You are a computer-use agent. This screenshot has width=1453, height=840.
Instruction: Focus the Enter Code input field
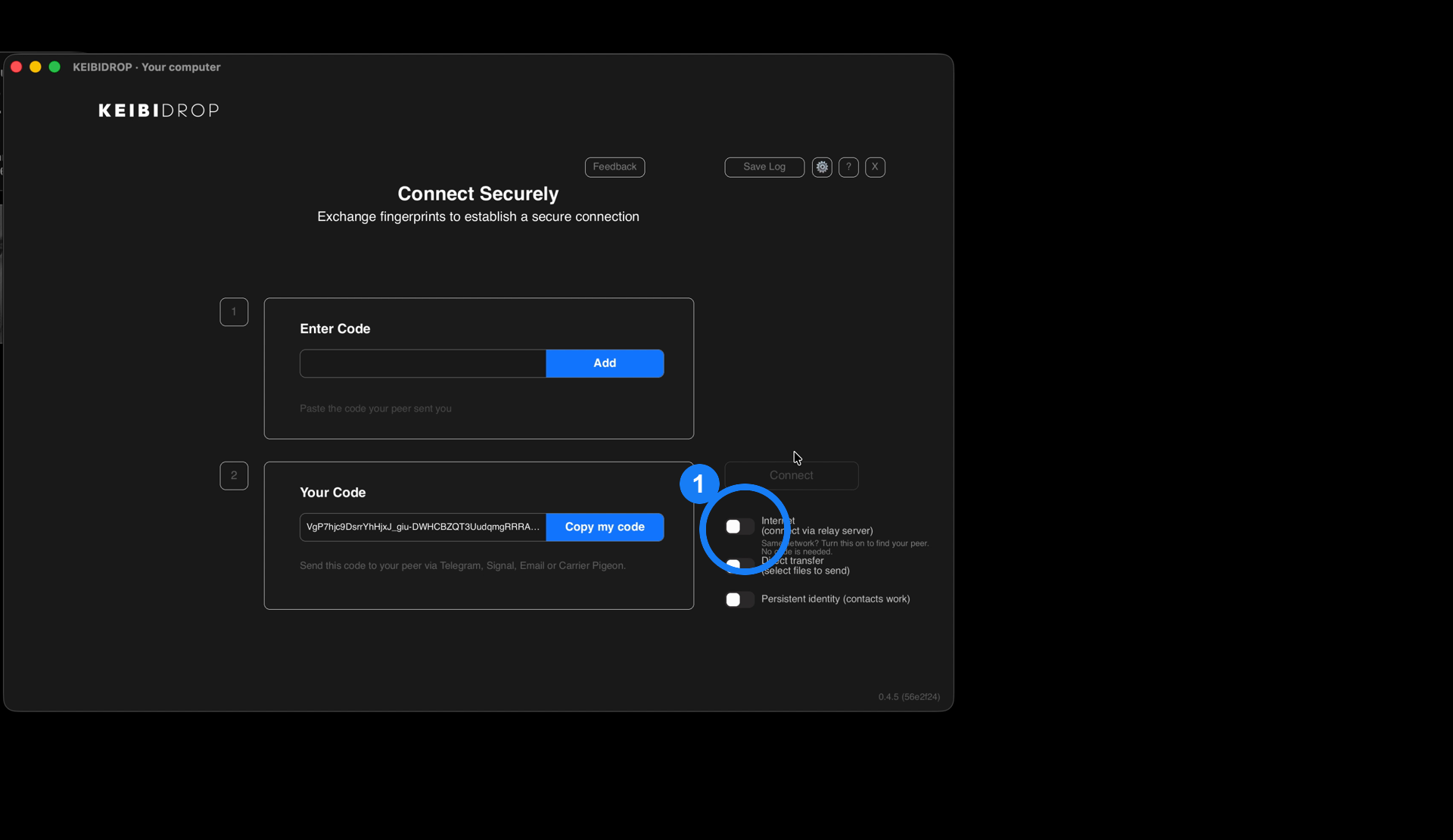[x=423, y=363]
